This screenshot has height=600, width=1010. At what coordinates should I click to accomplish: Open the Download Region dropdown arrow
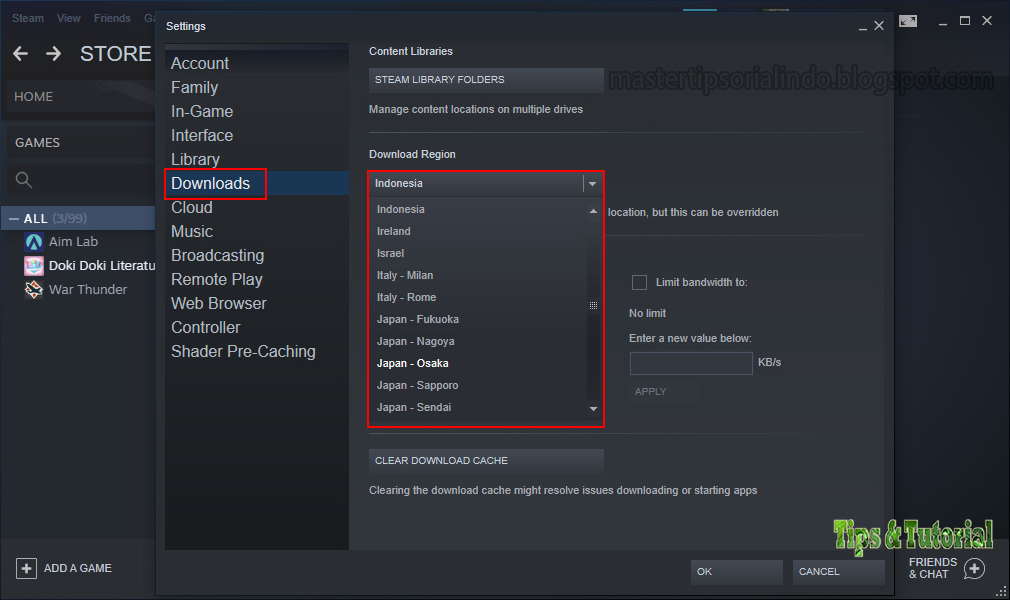click(x=593, y=184)
